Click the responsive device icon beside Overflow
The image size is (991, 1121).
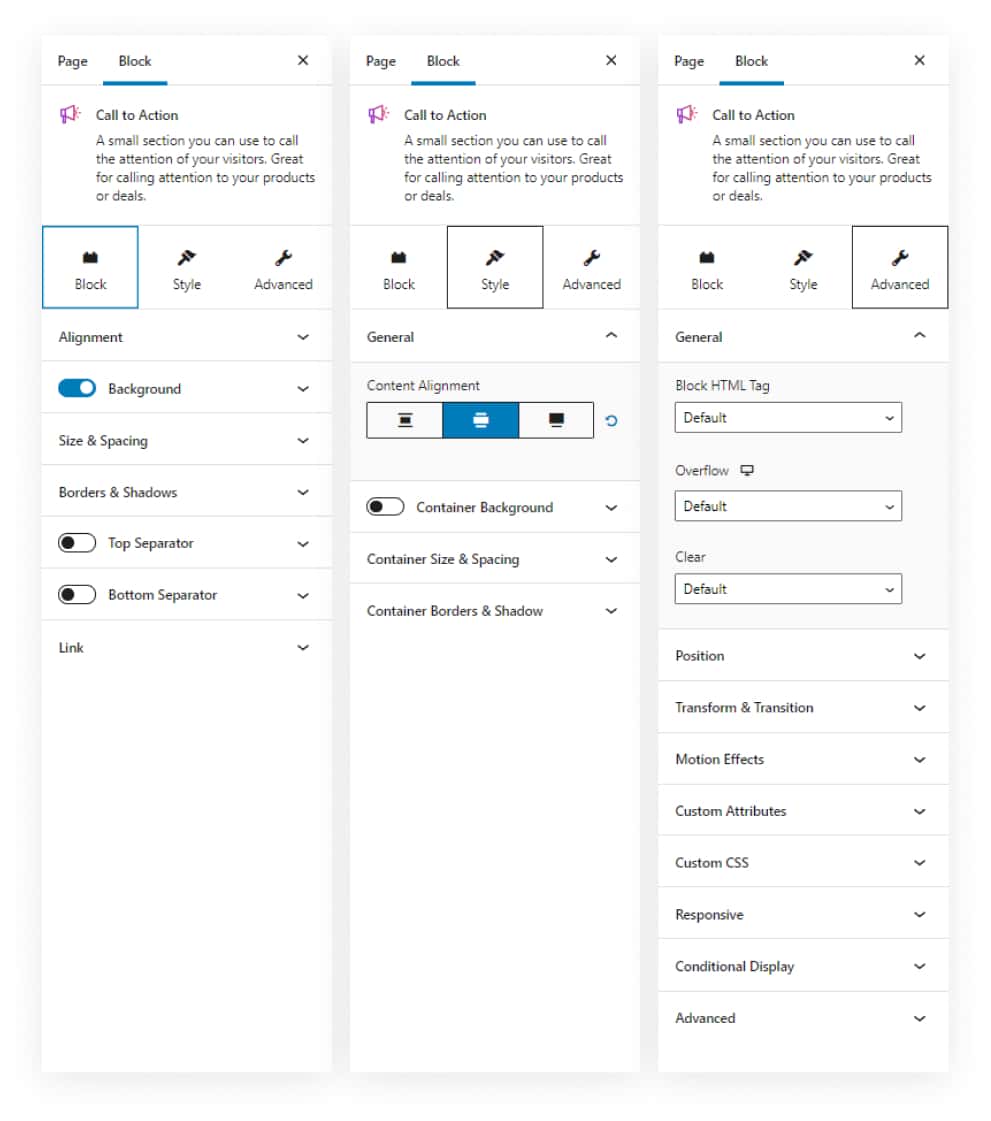747,471
